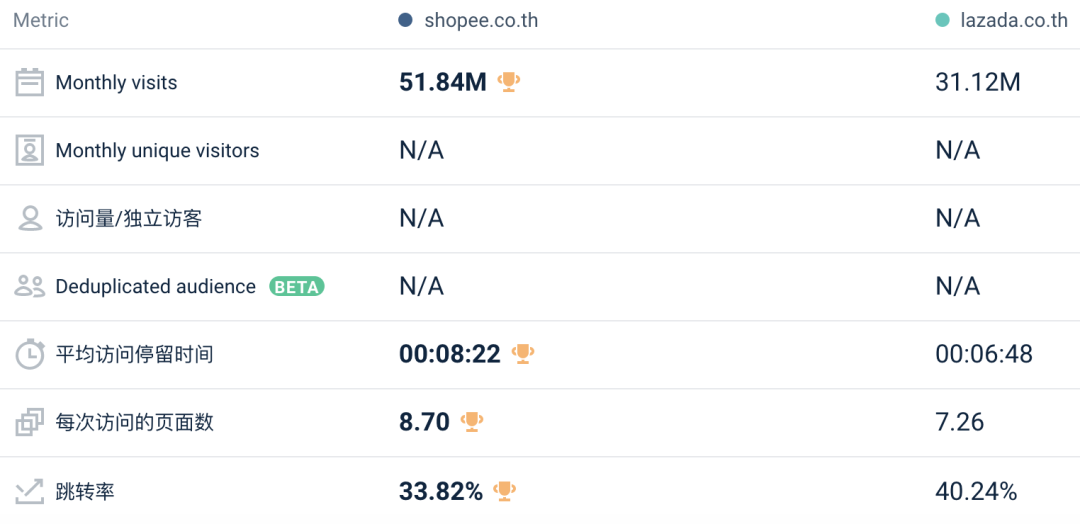Click the trophy beside 00:08:22
Viewport: 1080px width, 524px height.
click(523, 353)
